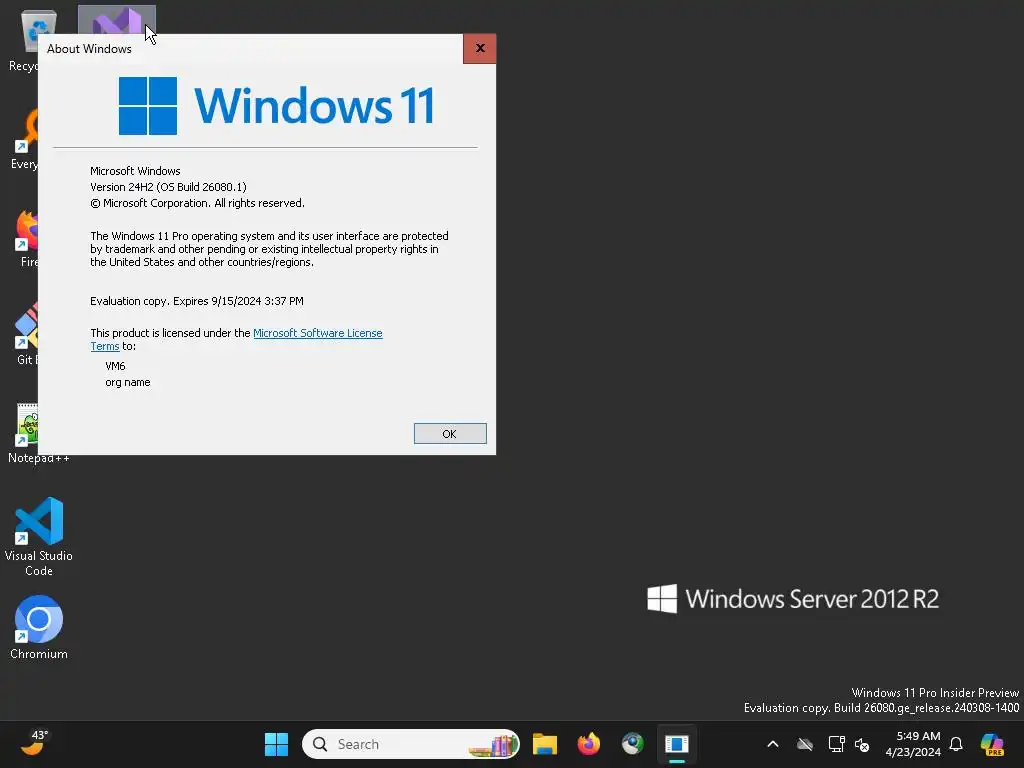Click the 'org name' text
Viewport: 1024px width, 768px height.
tap(127, 382)
